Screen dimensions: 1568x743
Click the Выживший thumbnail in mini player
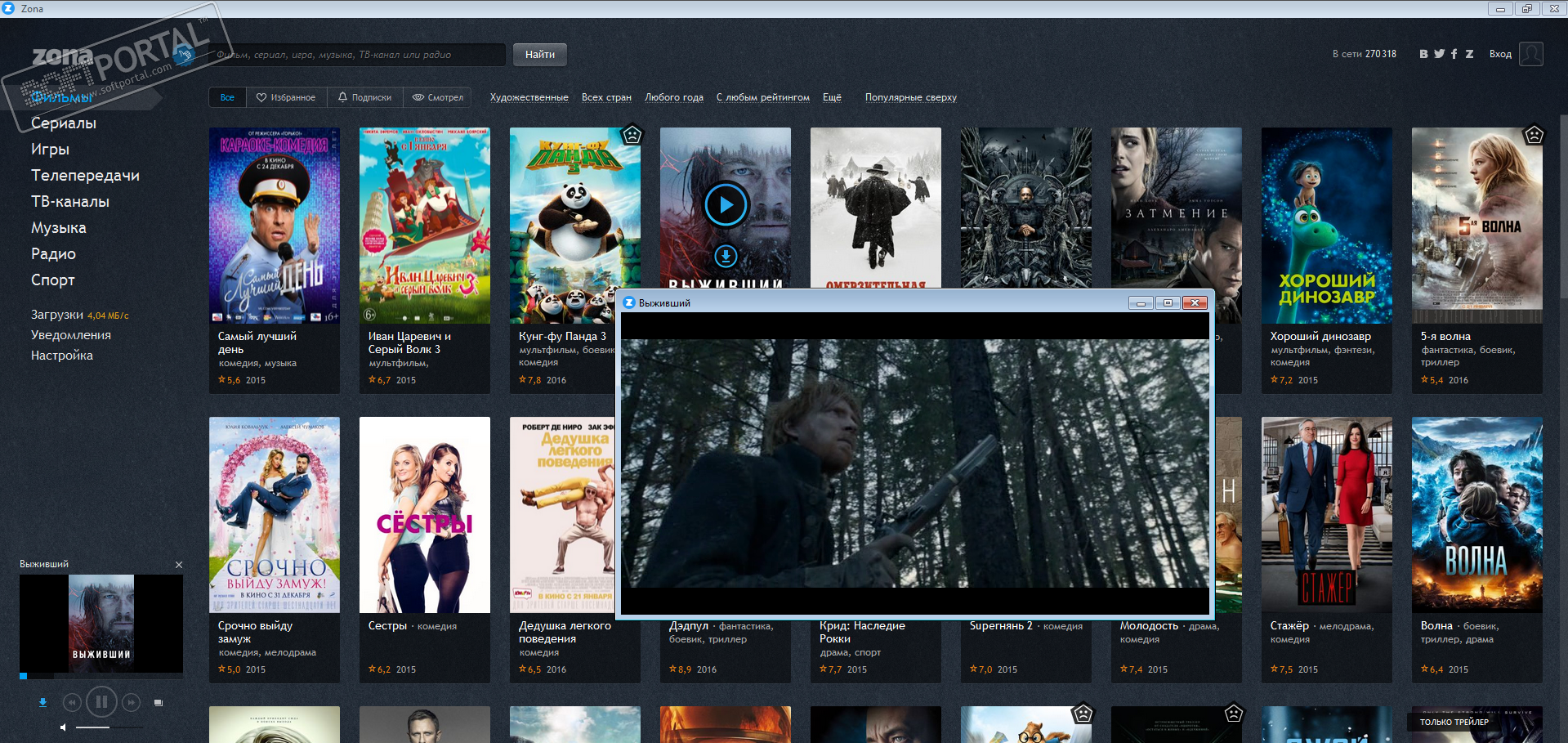pyautogui.click(x=101, y=624)
